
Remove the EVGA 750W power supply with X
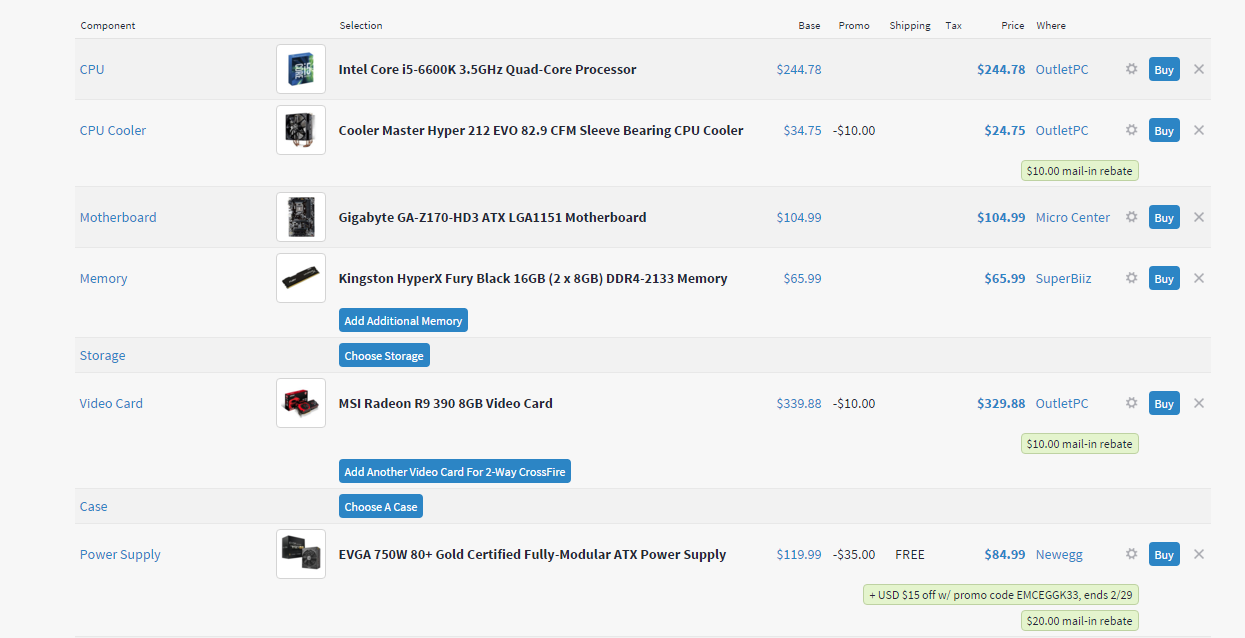click(1199, 554)
